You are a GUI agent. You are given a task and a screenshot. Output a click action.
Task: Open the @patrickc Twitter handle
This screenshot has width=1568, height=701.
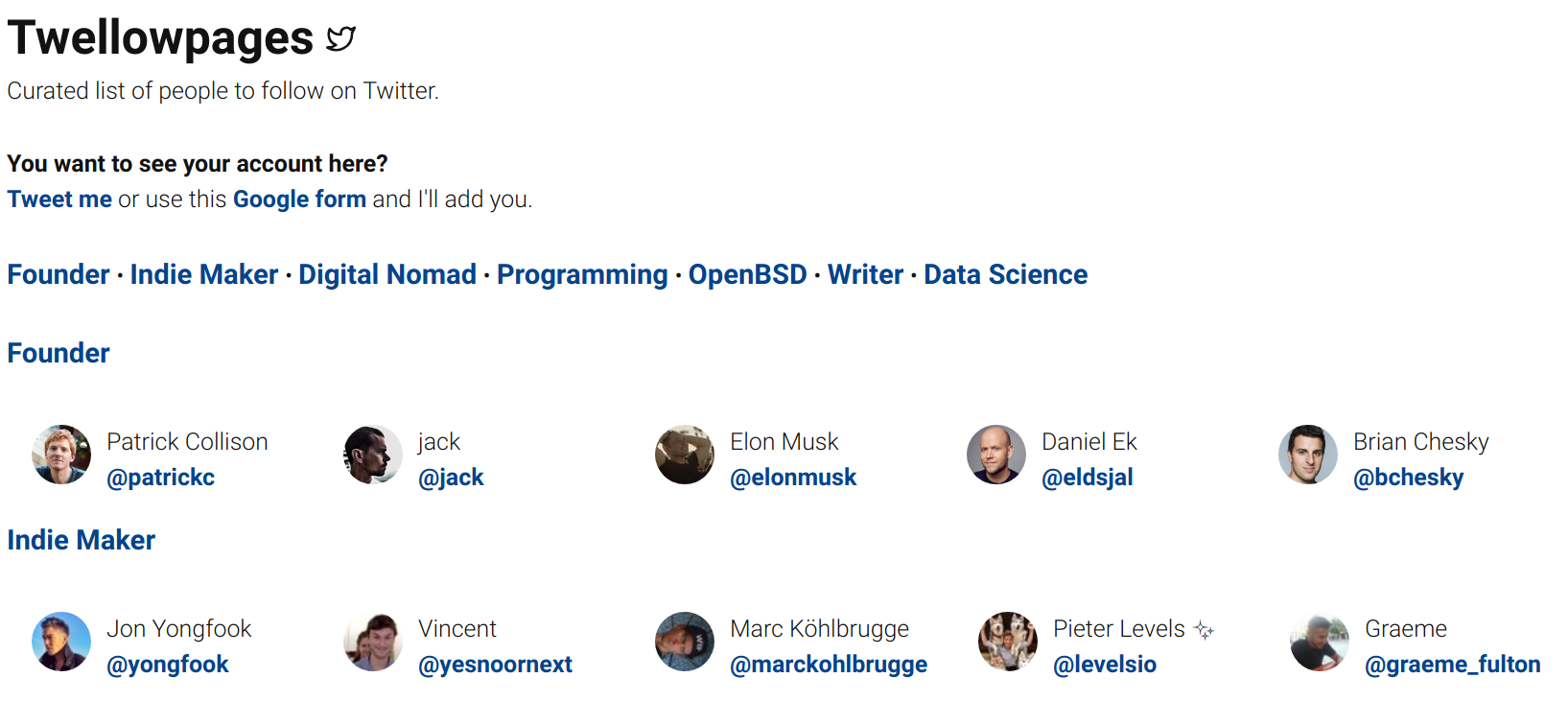161,478
